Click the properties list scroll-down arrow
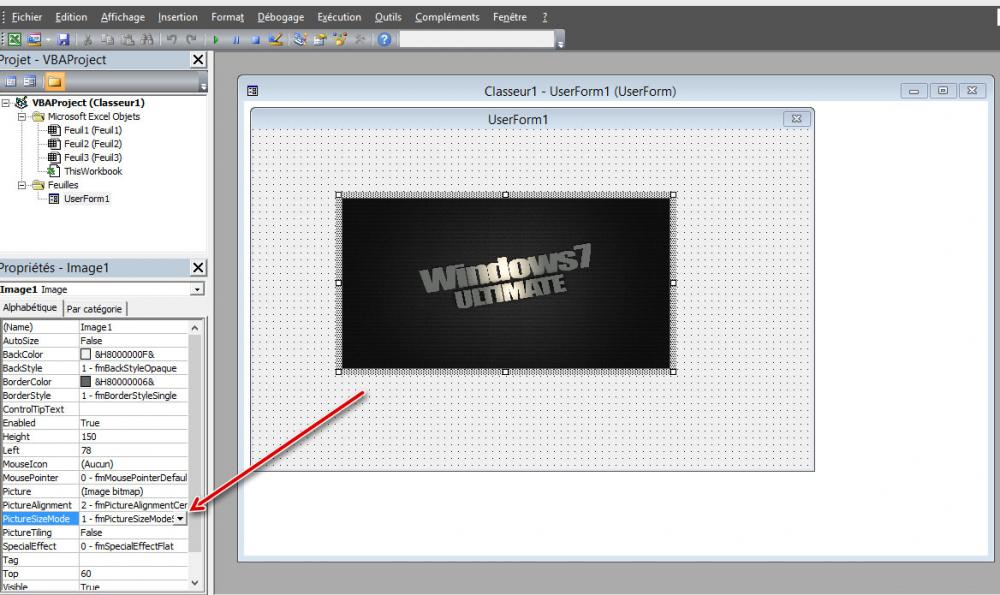This screenshot has height=595, width=1000. 195,583
